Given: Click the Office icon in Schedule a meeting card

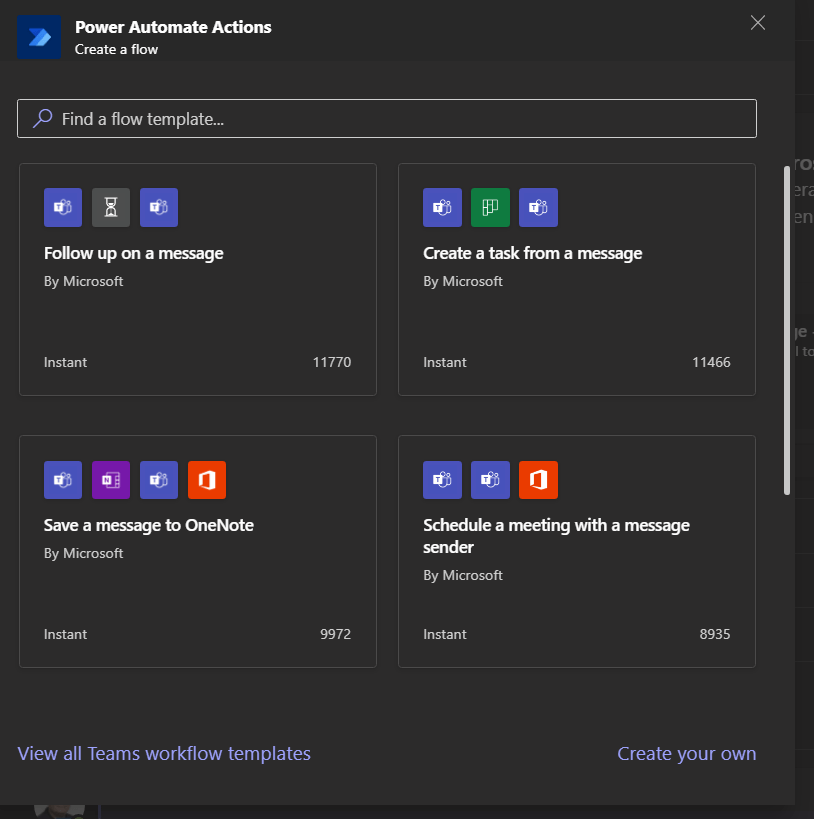Looking at the screenshot, I should (538, 479).
